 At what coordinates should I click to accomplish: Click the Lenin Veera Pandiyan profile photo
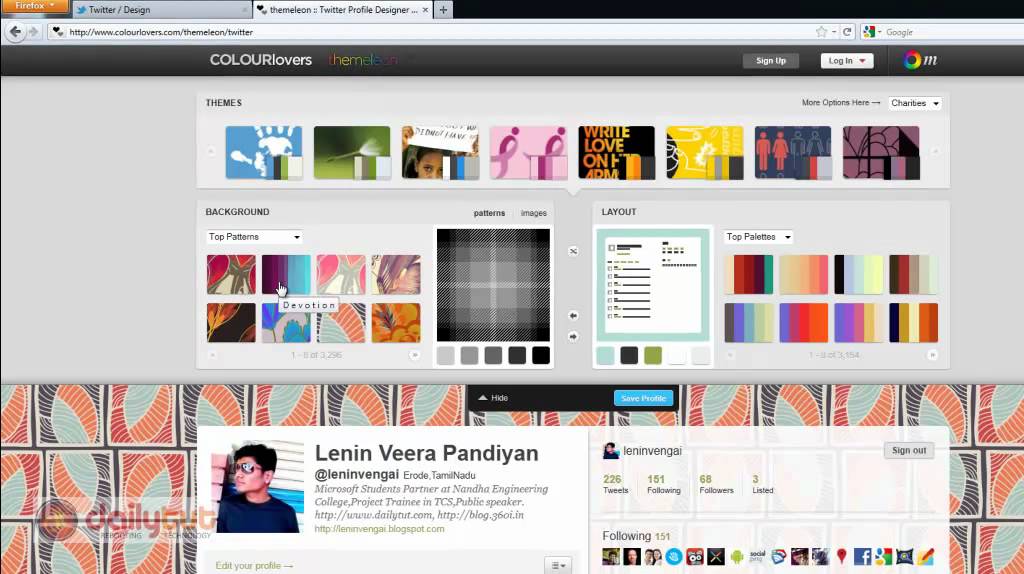tap(257, 486)
